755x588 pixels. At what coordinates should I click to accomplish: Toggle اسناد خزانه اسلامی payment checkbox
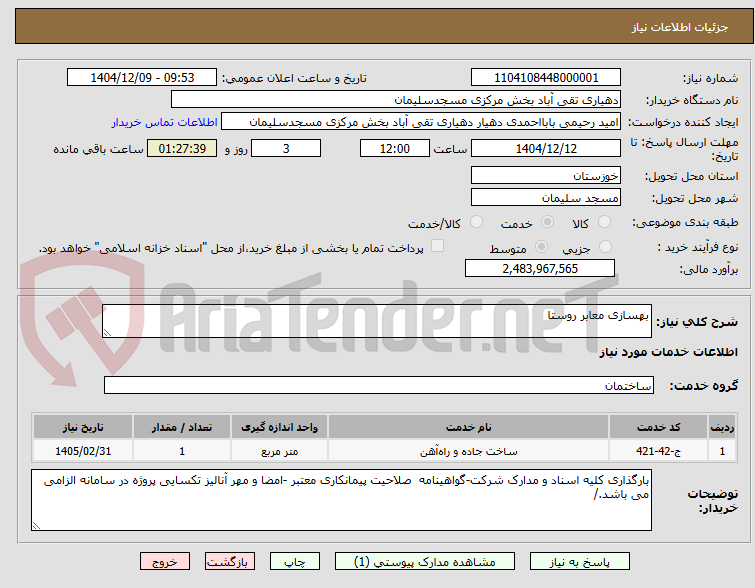(x=437, y=246)
